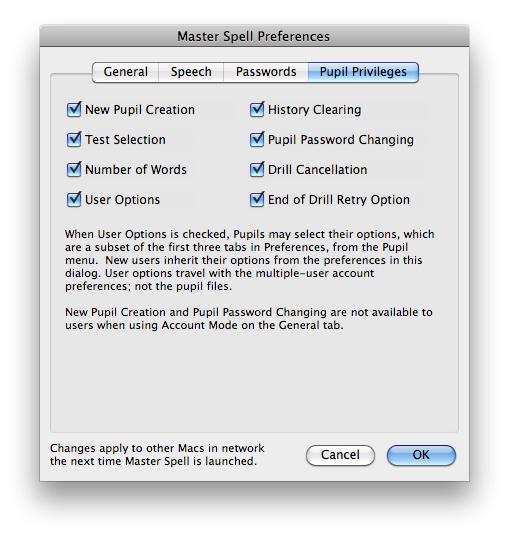Click the network changes notice text

pyautogui.click(x=157, y=455)
